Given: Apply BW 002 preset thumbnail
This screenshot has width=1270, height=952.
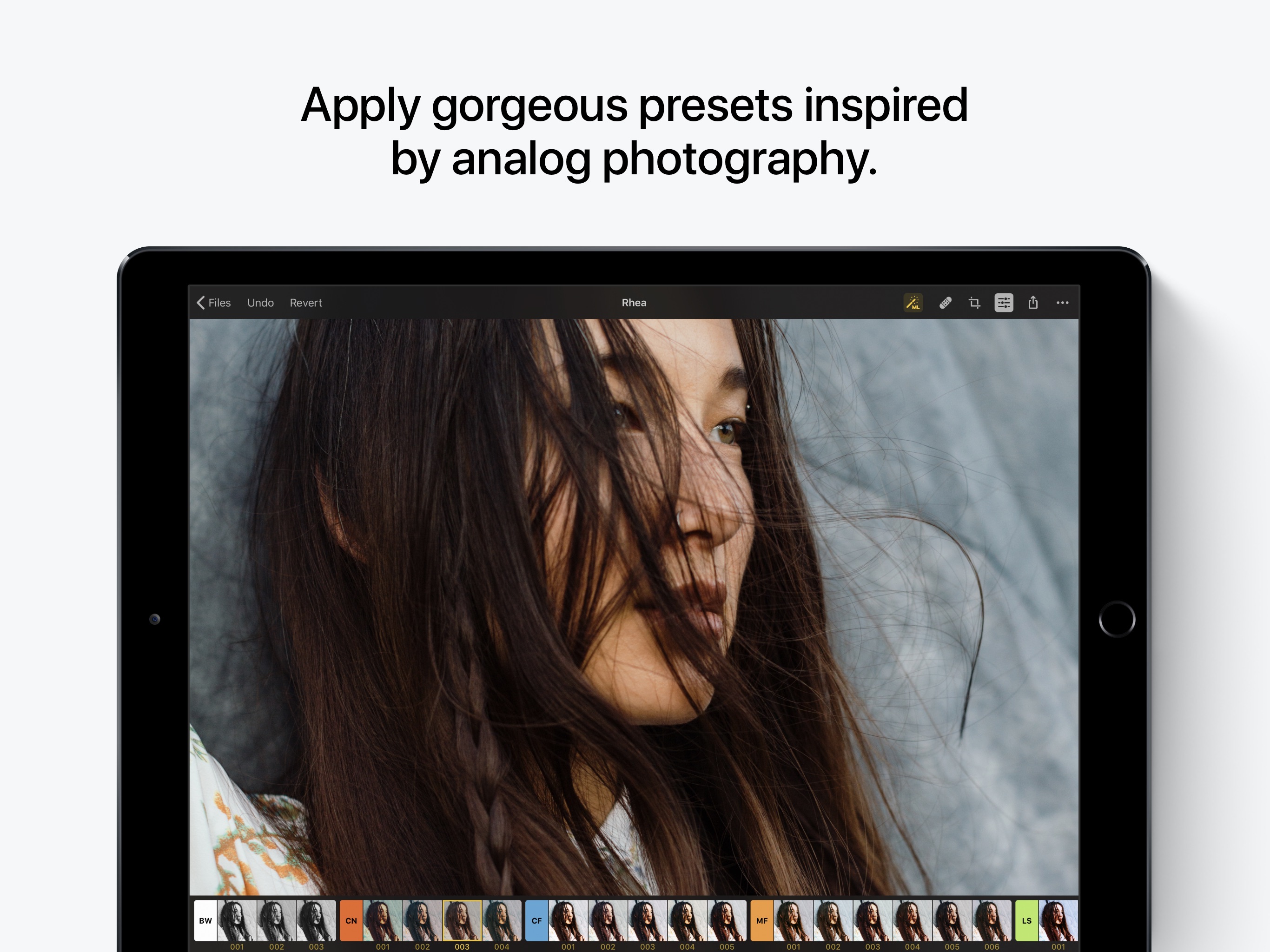Looking at the screenshot, I should pos(277,920).
